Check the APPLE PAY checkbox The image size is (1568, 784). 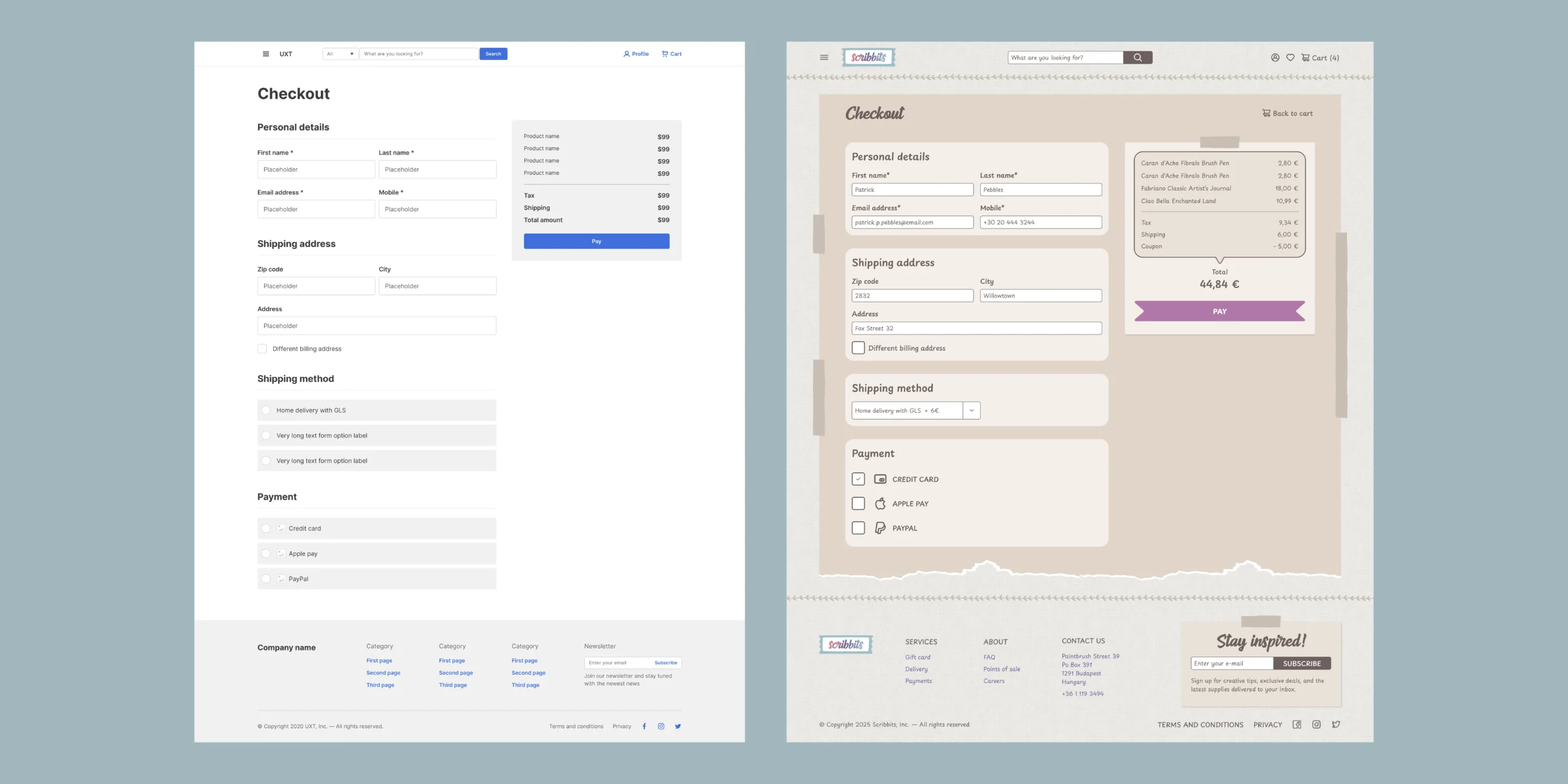(x=858, y=503)
